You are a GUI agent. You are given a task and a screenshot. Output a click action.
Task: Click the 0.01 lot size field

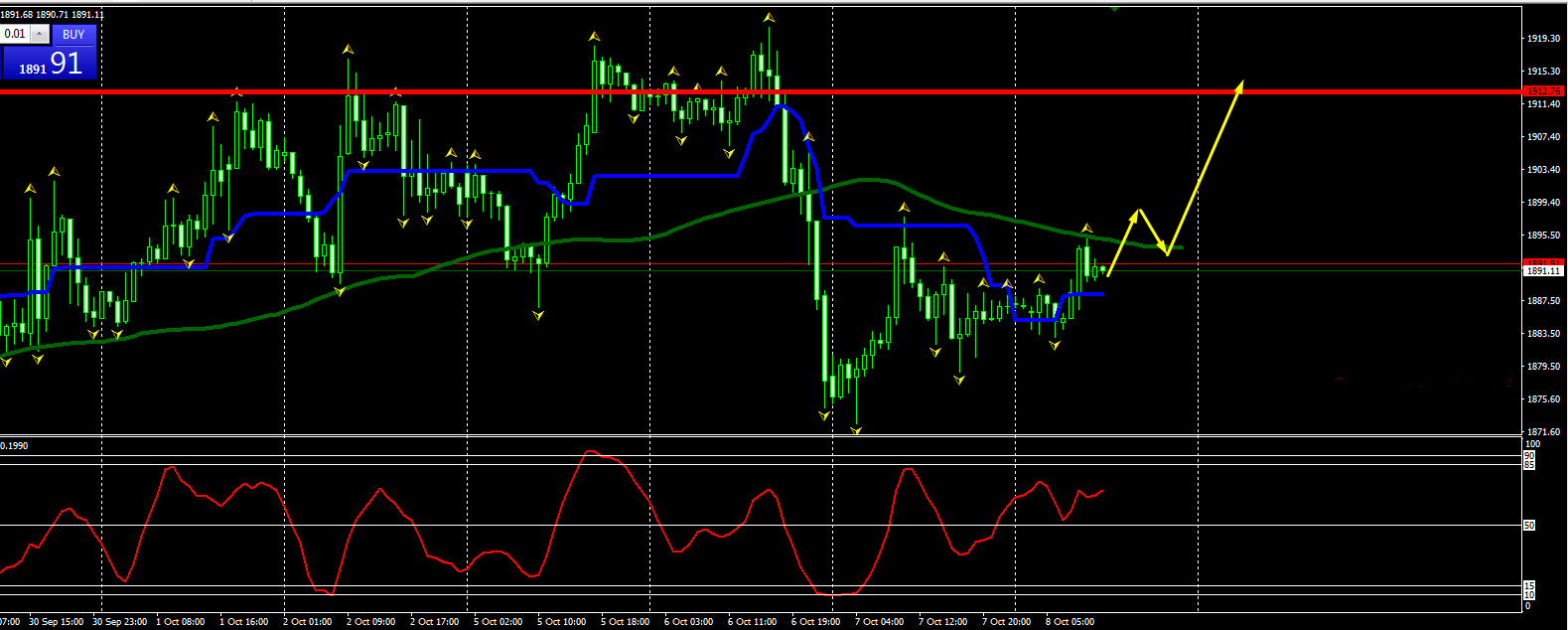point(15,34)
